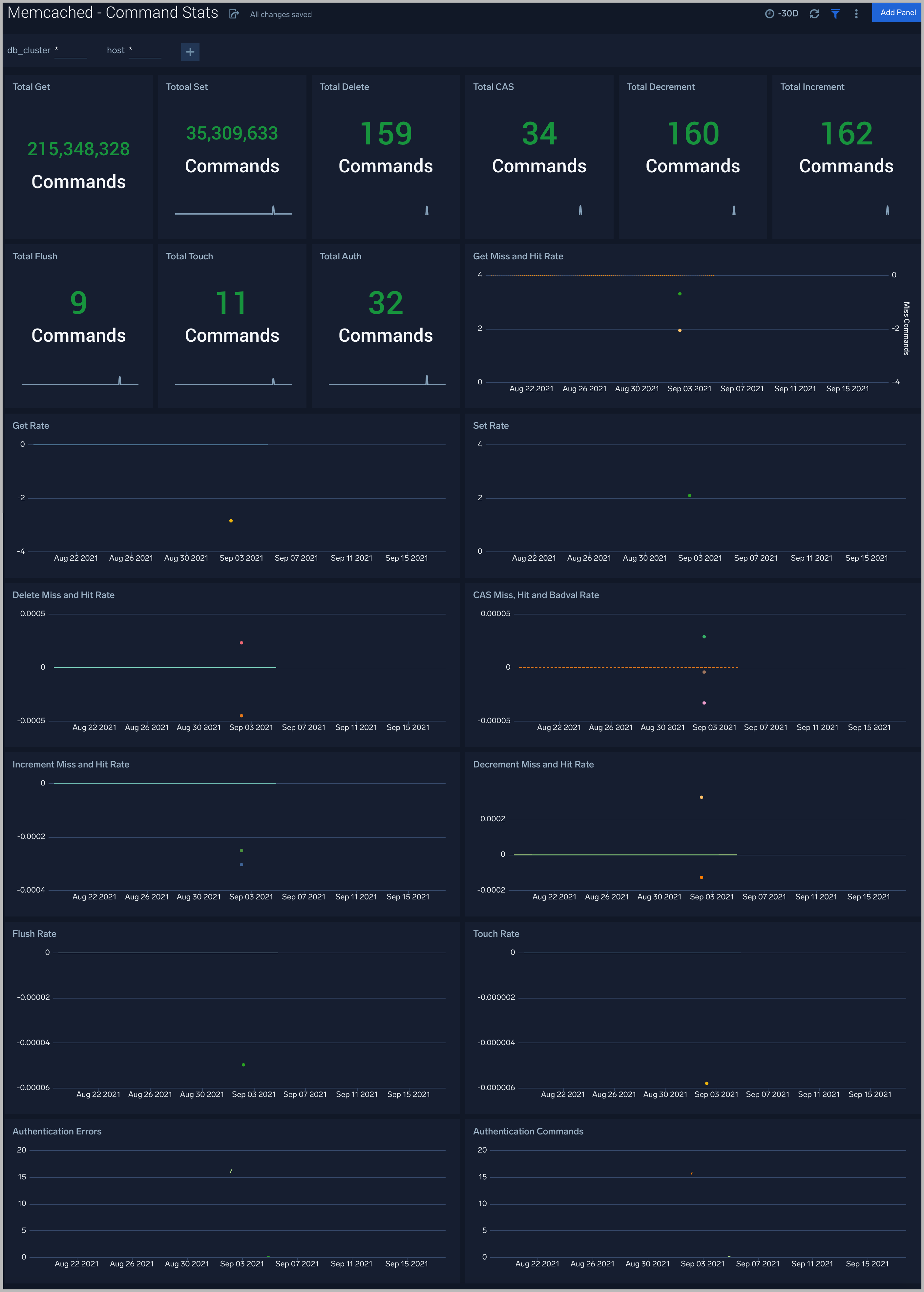Change the -30D time range
The height and width of the screenshot is (1292, 924).
[787, 13]
